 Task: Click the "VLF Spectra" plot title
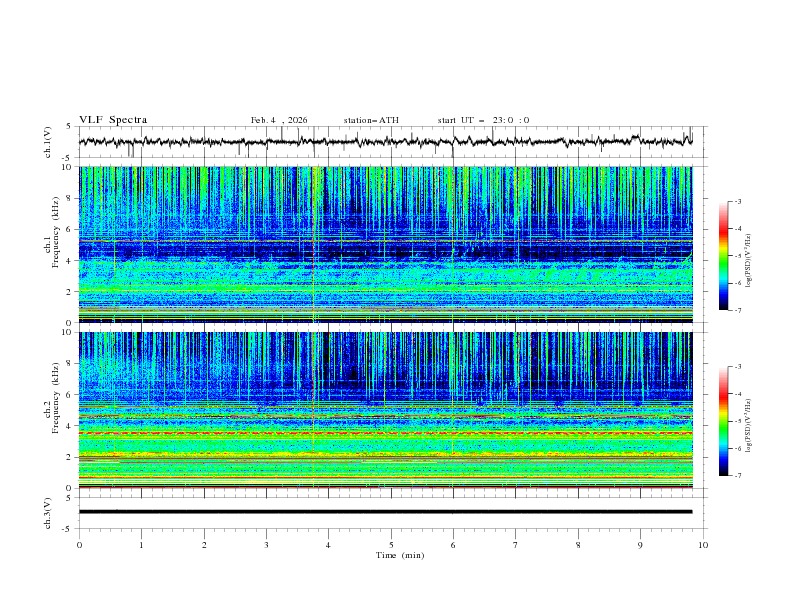113,120
